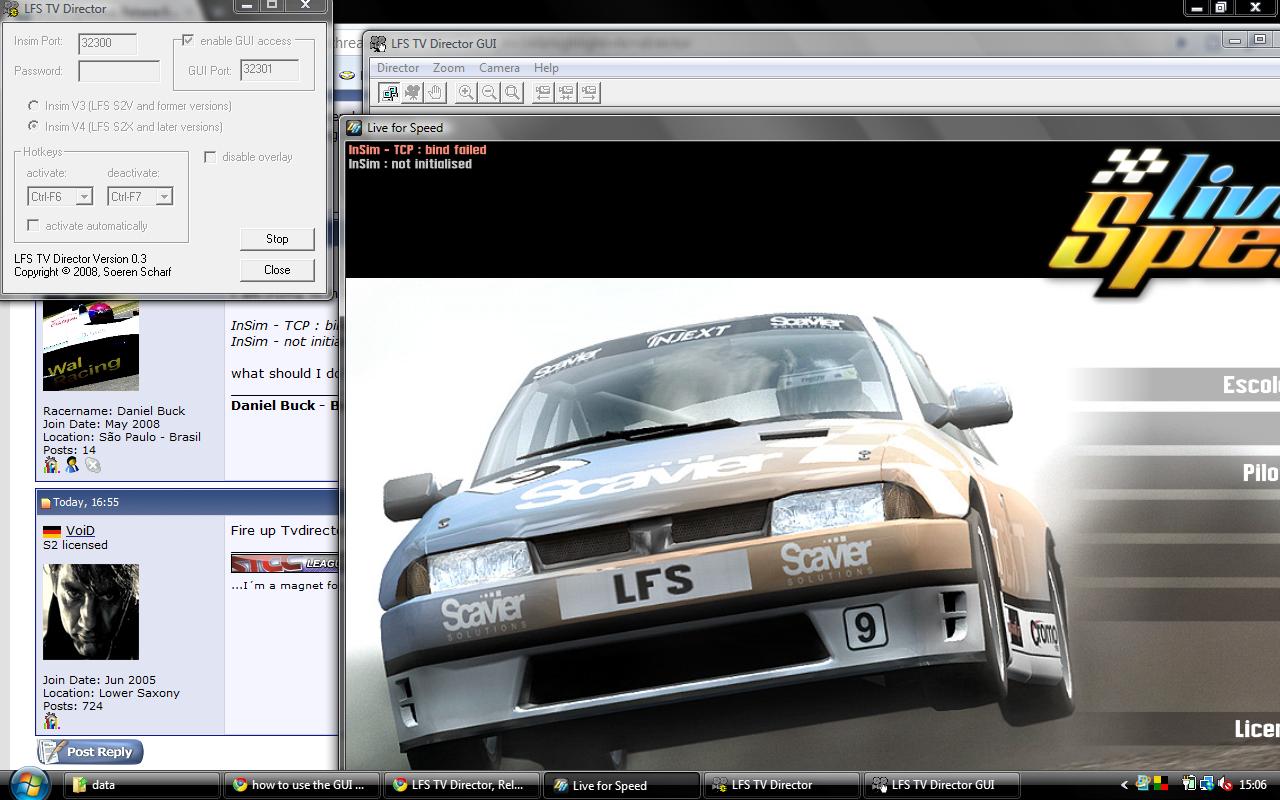Switch to previous camera with left-arrow icon

543,92
